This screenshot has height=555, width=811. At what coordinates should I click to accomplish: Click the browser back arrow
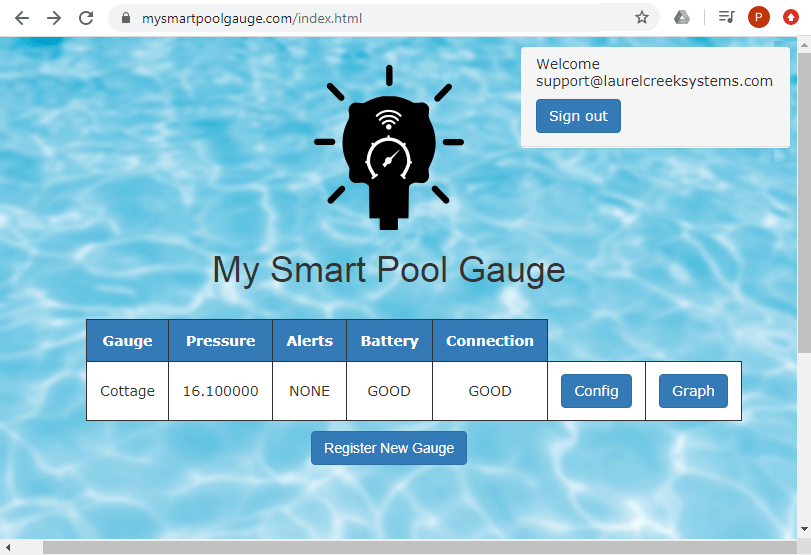(x=22, y=18)
